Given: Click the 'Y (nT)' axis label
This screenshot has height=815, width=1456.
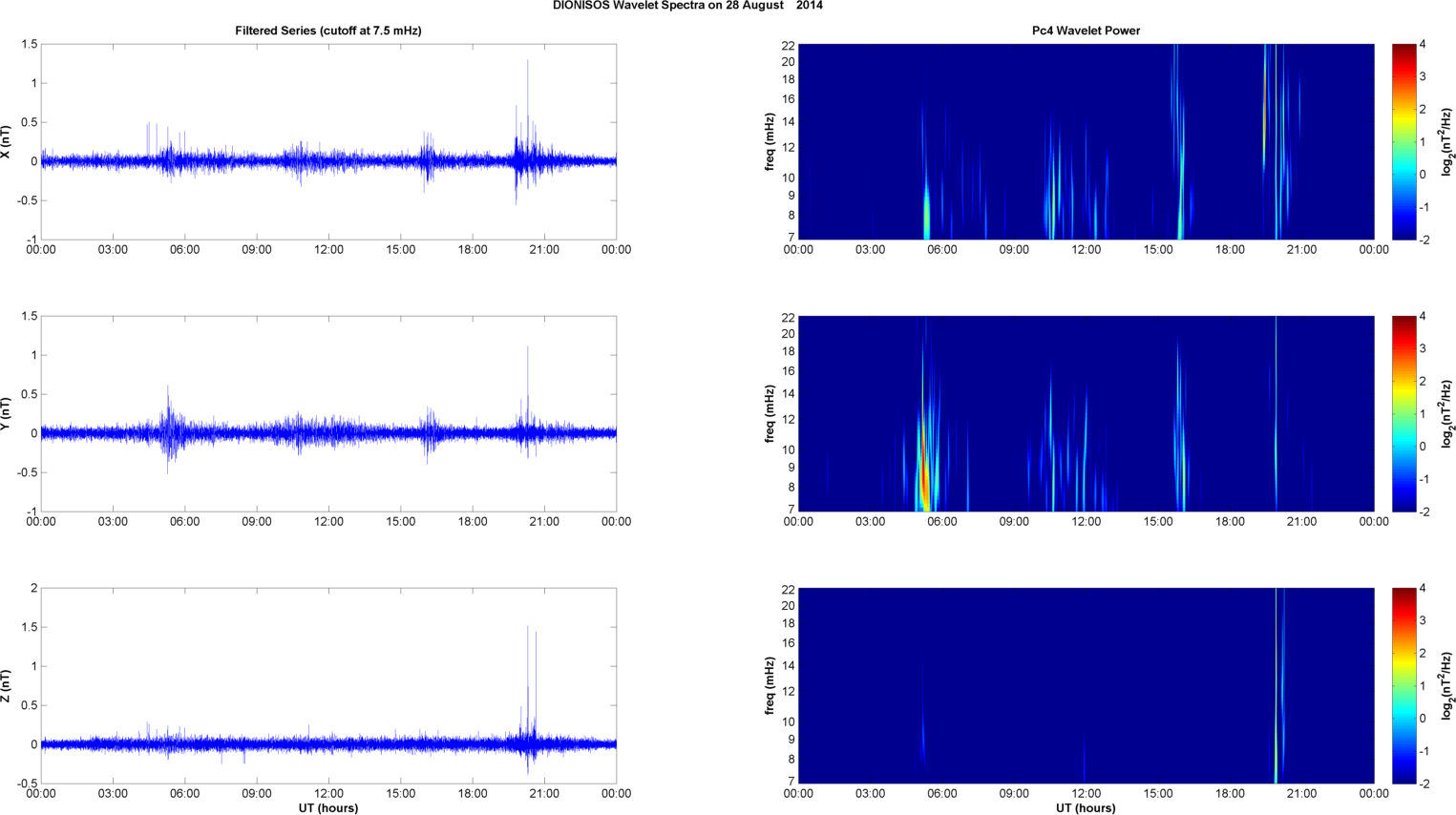Looking at the screenshot, I should [7, 414].
